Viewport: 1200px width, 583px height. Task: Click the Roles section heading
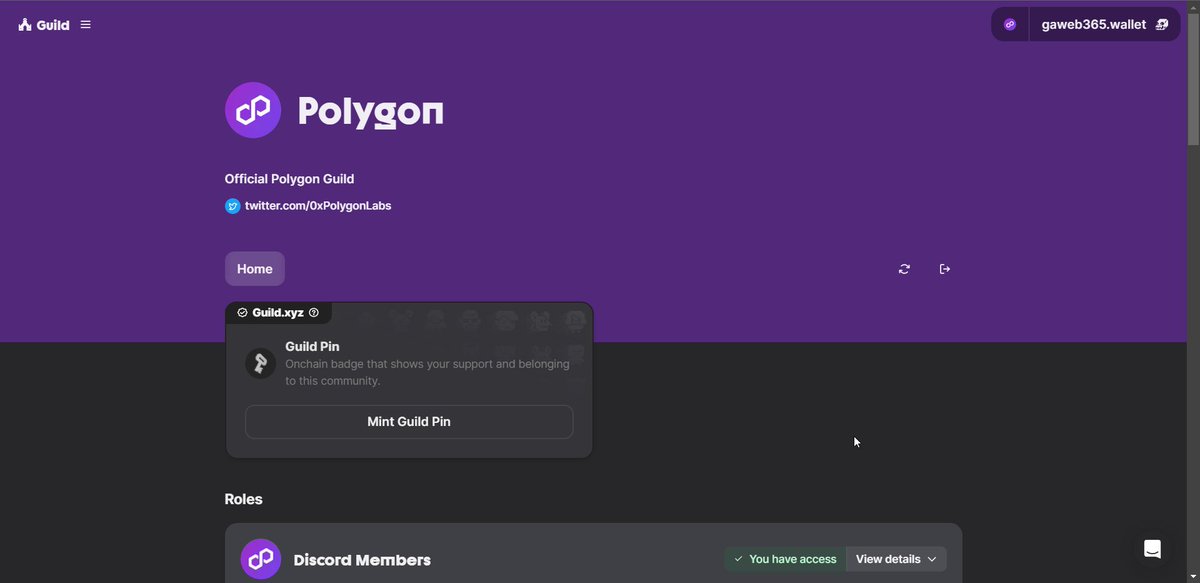pos(243,498)
